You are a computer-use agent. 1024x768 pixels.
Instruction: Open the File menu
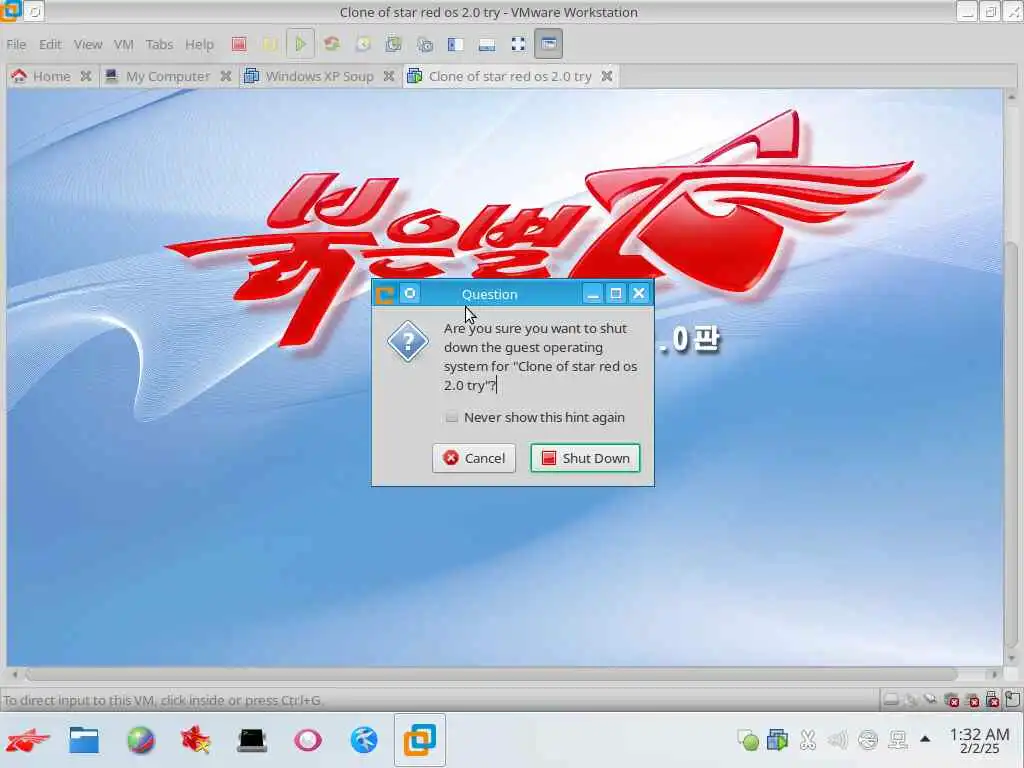(x=16, y=44)
